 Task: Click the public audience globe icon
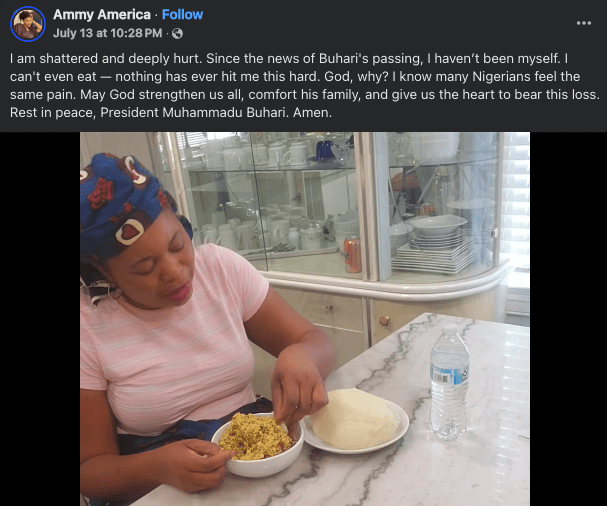tap(178, 34)
